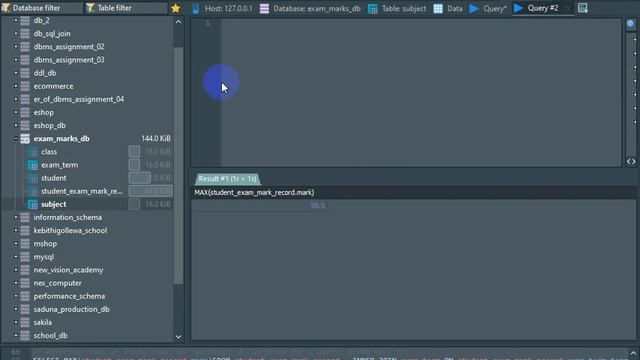Switch to the Query* tab

pos(488,8)
